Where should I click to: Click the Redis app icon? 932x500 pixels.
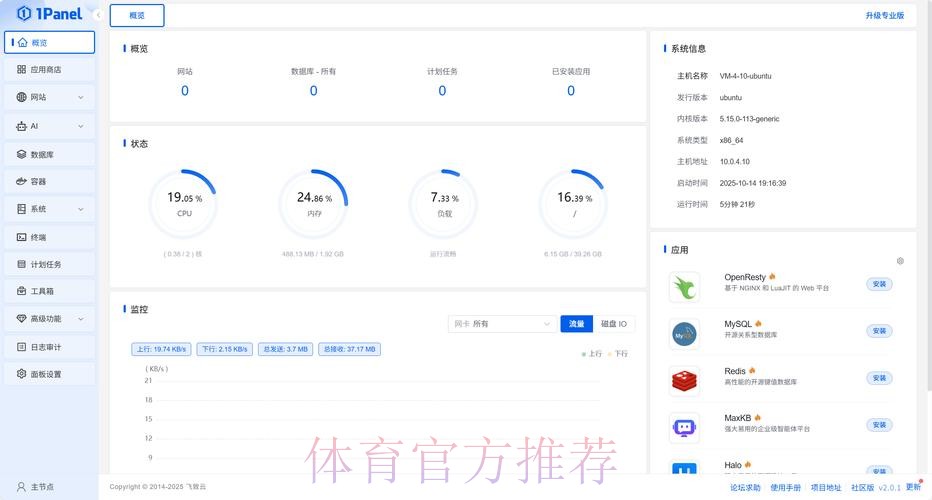tap(684, 381)
